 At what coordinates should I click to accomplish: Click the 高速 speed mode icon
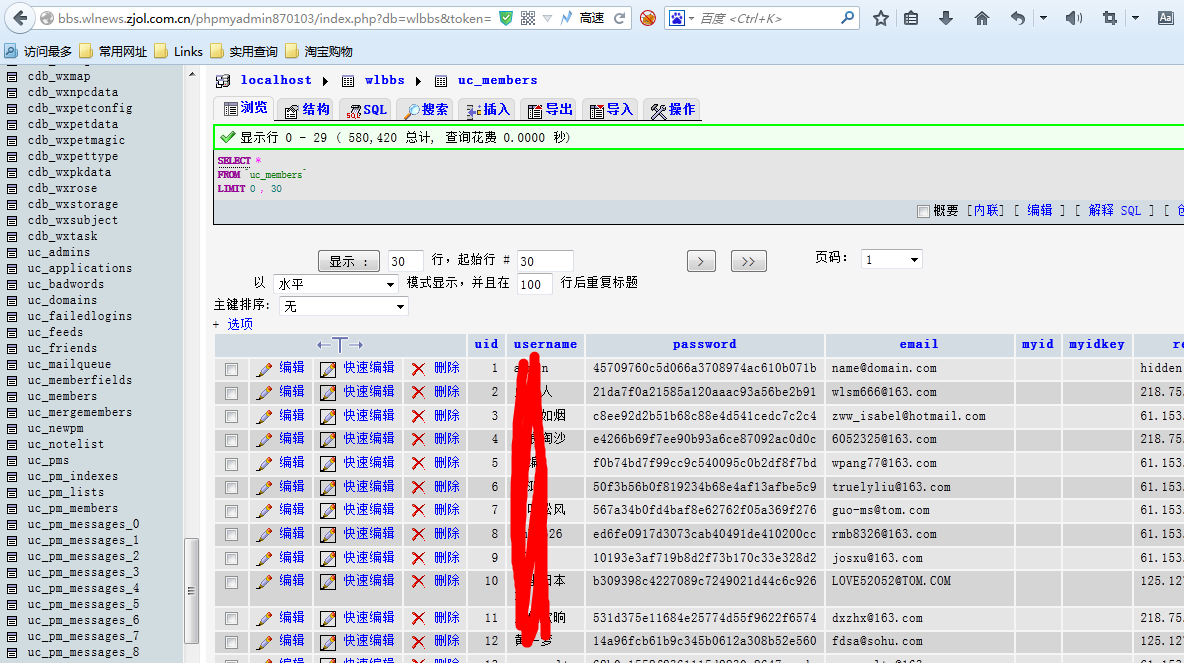566,18
